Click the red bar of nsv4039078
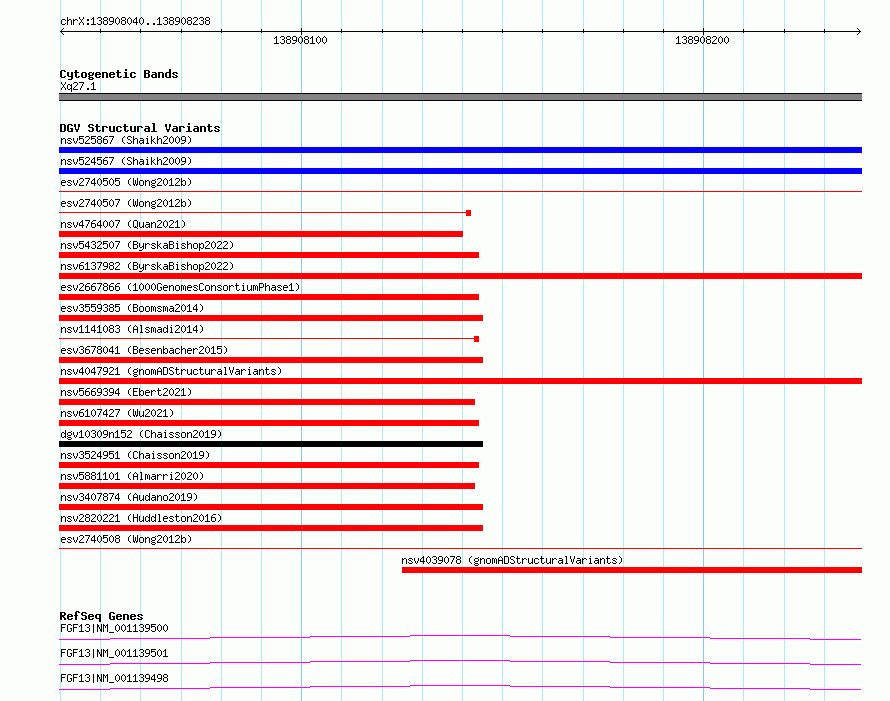Screen dimensions: 890x701 [x=632, y=570]
